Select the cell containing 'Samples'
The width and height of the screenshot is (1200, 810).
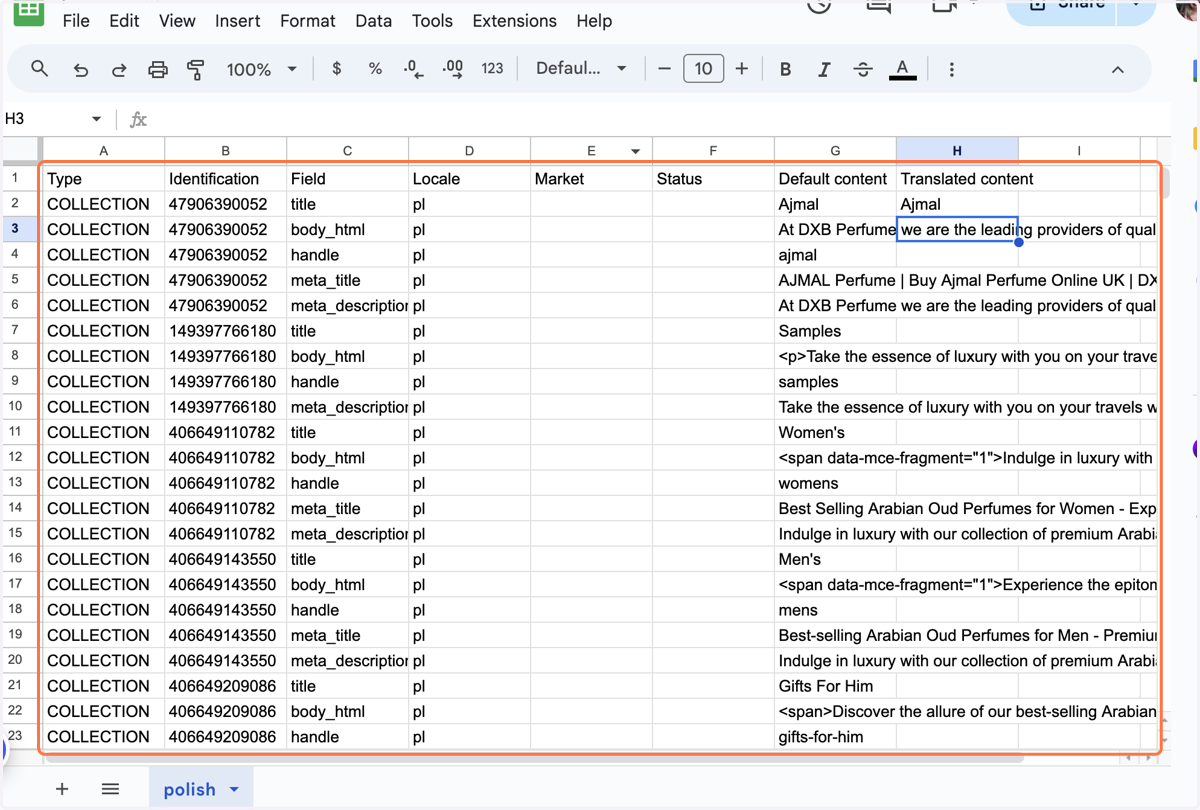coord(835,331)
